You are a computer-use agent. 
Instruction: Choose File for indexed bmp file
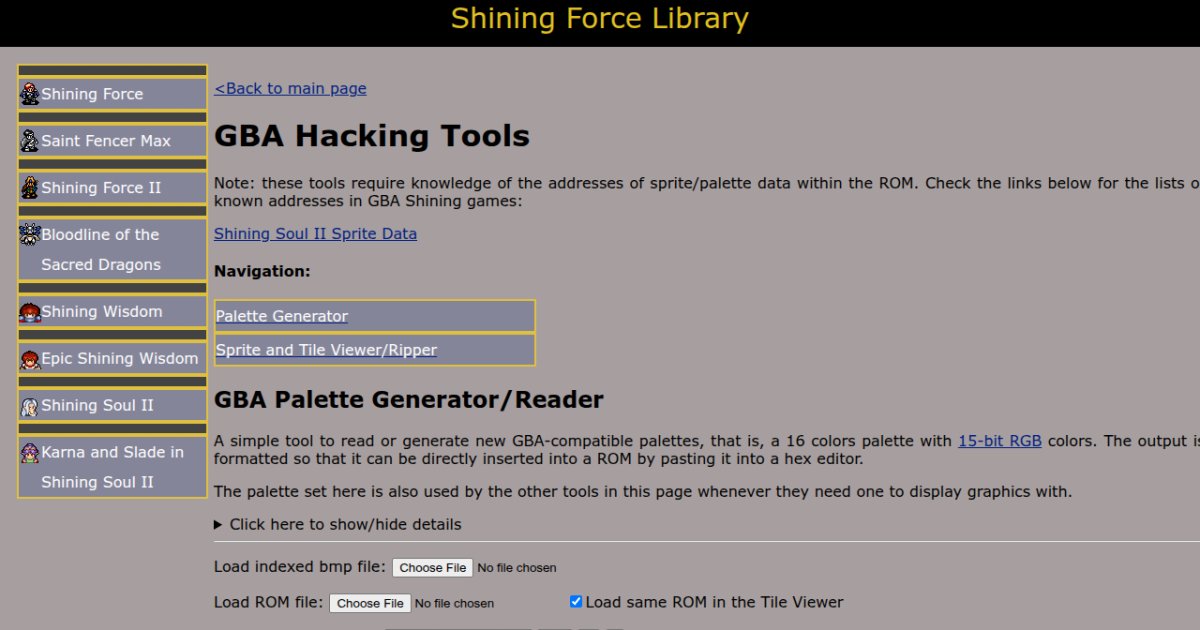(x=432, y=567)
